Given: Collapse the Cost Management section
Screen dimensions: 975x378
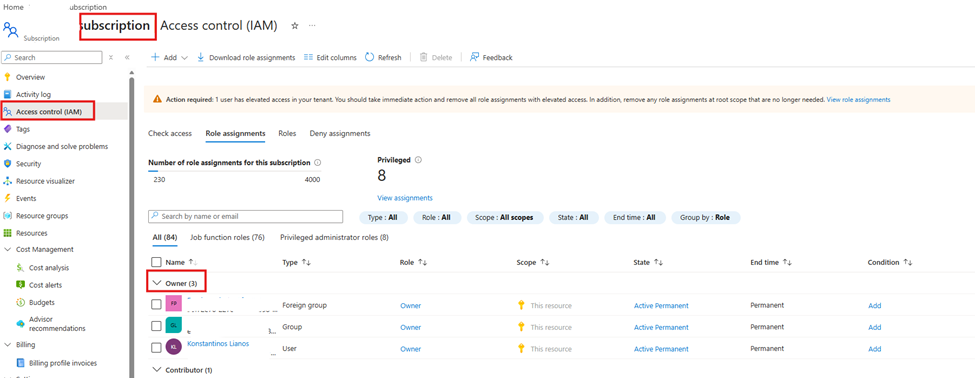Looking at the screenshot, I should point(7,249).
